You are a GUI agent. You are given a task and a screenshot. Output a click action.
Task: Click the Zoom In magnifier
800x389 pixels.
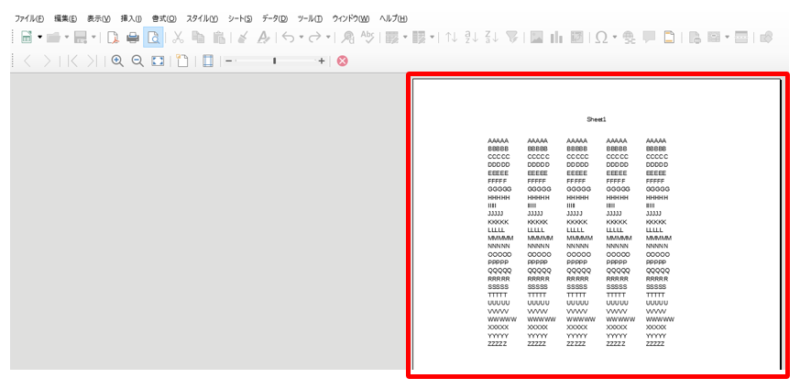pyautogui.click(x=117, y=61)
